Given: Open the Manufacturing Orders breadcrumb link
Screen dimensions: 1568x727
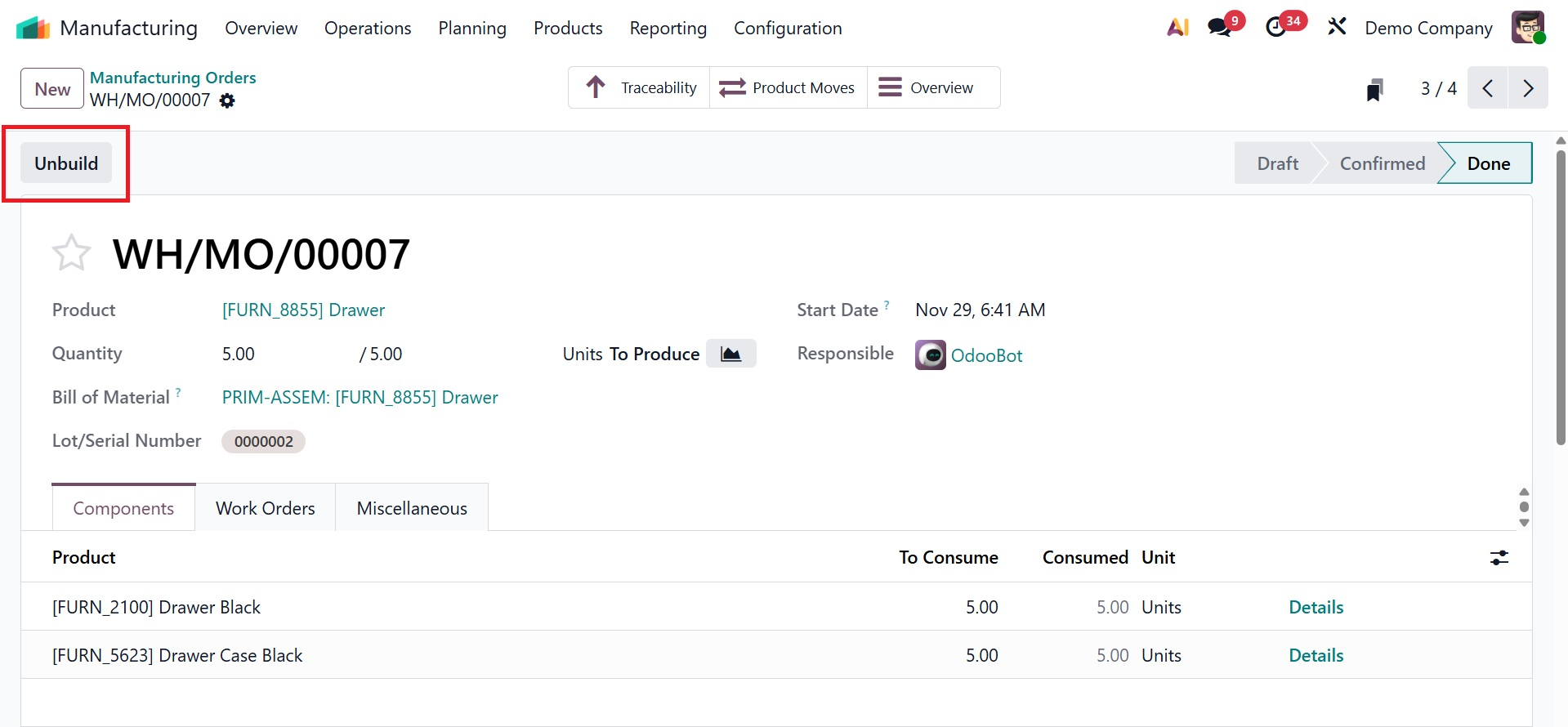Looking at the screenshot, I should pos(172,78).
